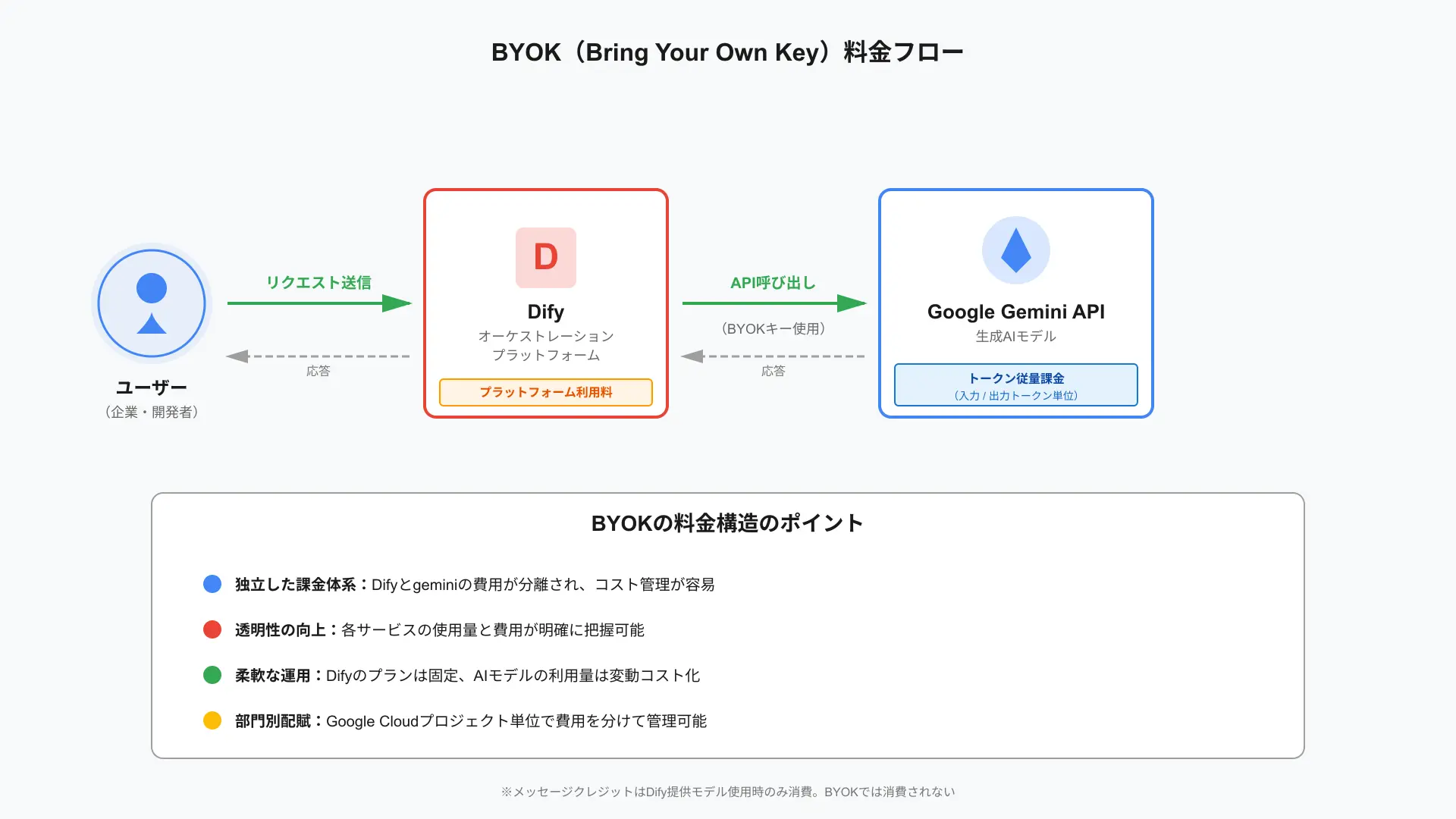Click the (企業・開発者) caption
This screenshot has height=819, width=1456.
coord(152,412)
